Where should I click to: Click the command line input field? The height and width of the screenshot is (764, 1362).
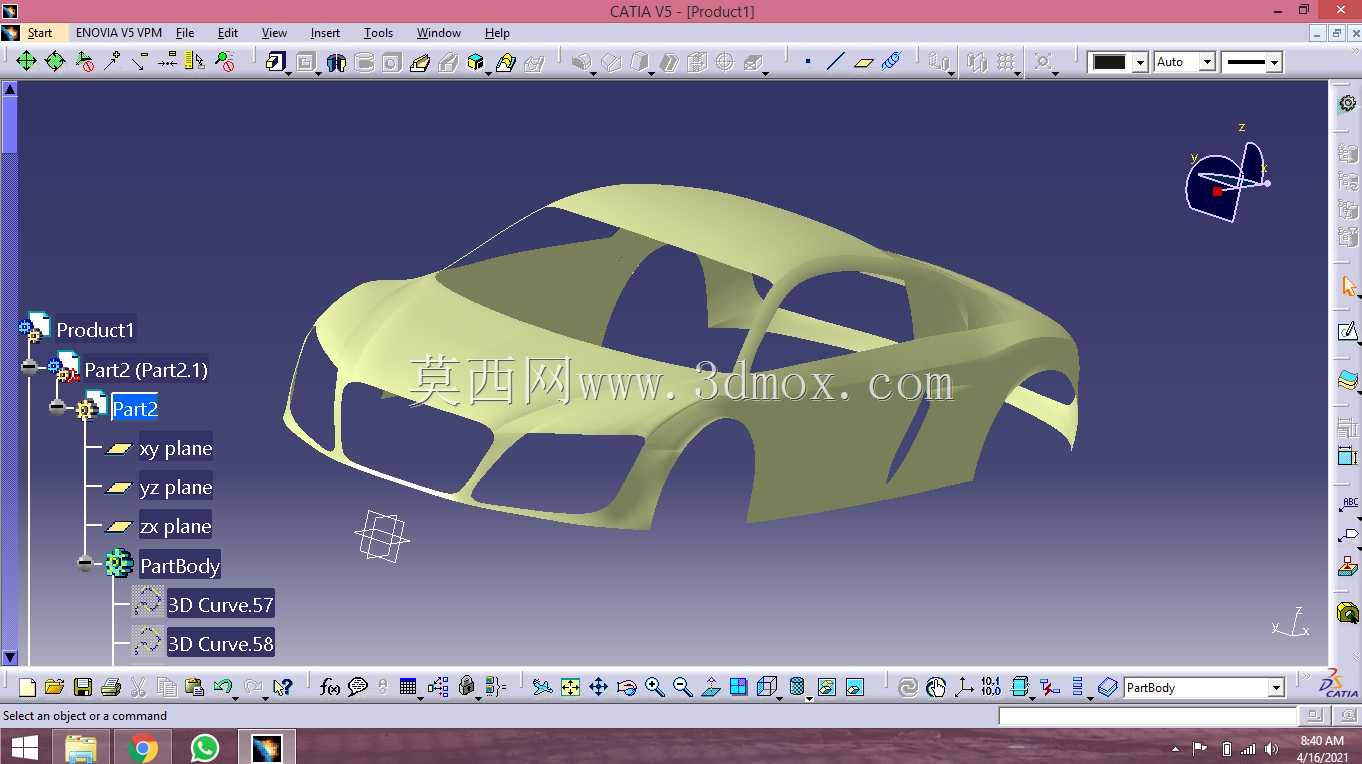coord(1147,716)
